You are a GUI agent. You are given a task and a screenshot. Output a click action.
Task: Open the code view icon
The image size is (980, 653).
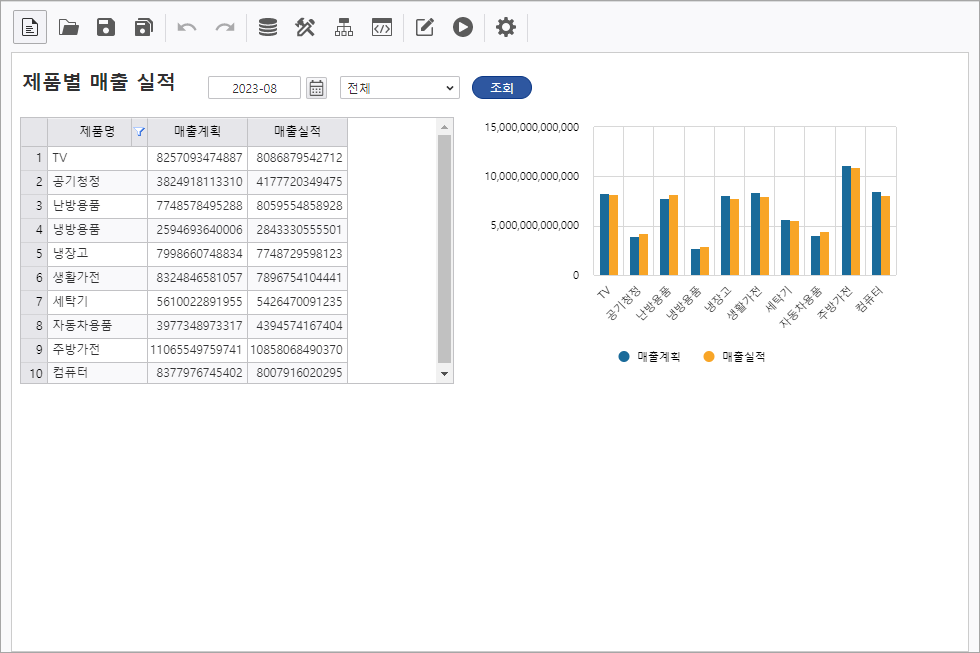(x=382, y=27)
